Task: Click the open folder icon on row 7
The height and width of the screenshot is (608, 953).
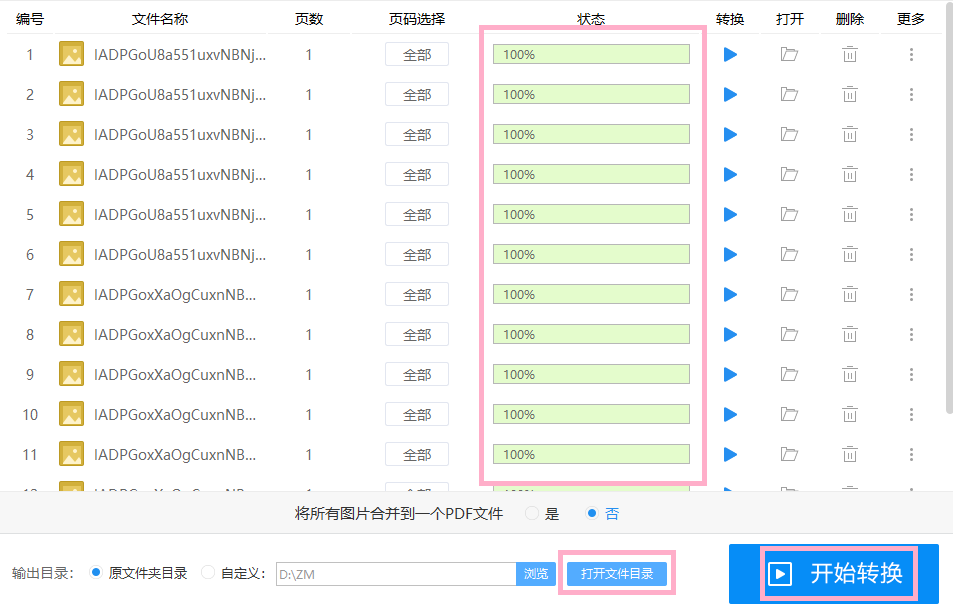Action: click(790, 293)
